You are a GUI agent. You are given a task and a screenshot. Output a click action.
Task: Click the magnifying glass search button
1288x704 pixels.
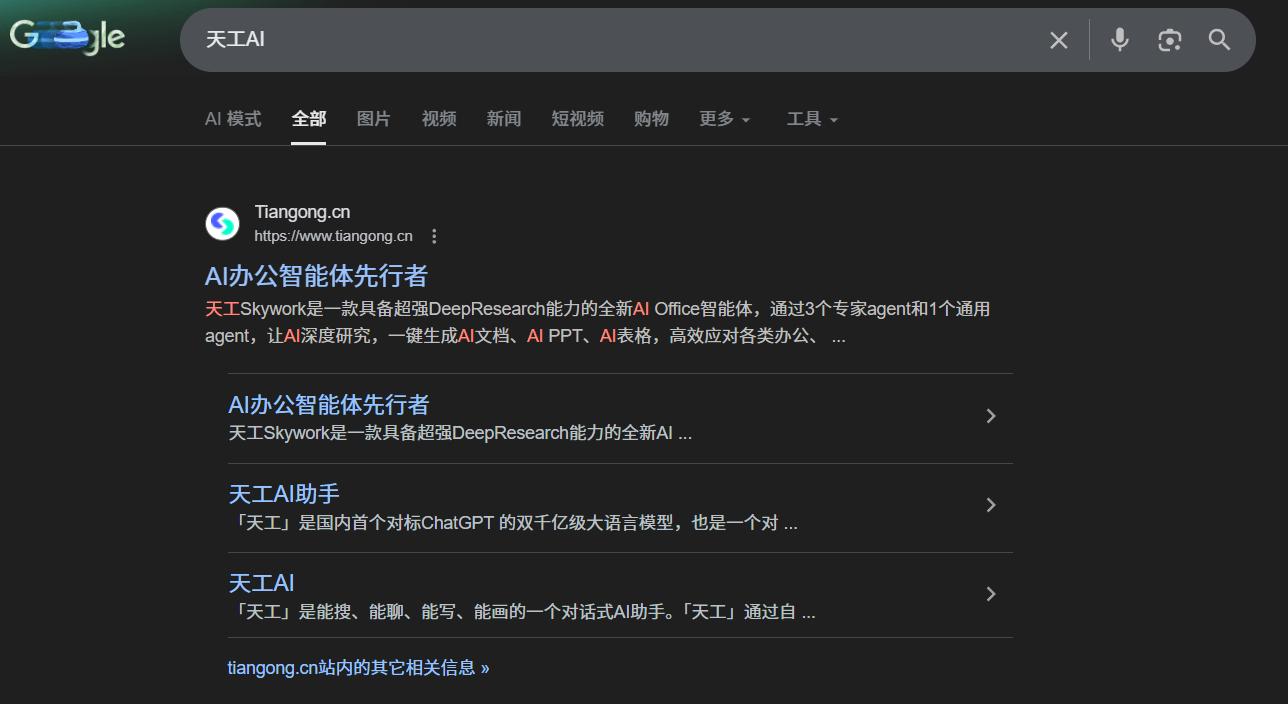click(x=1219, y=40)
